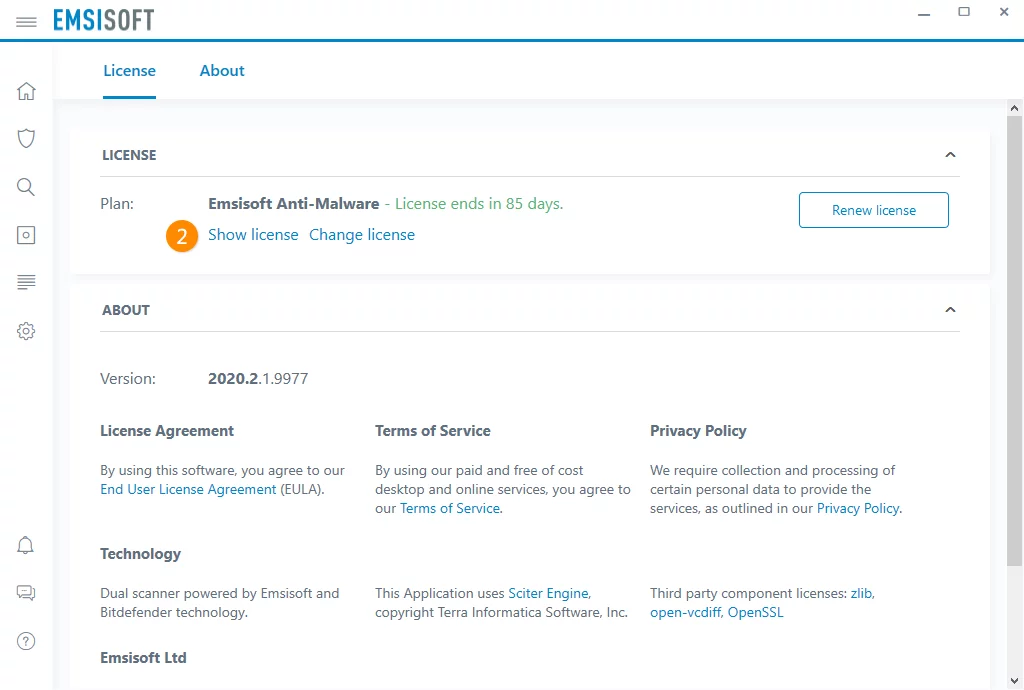Viewport: 1024px width, 690px height.
Task: Collapse the ABOUT section chevron
Action: tap(950, 309)
